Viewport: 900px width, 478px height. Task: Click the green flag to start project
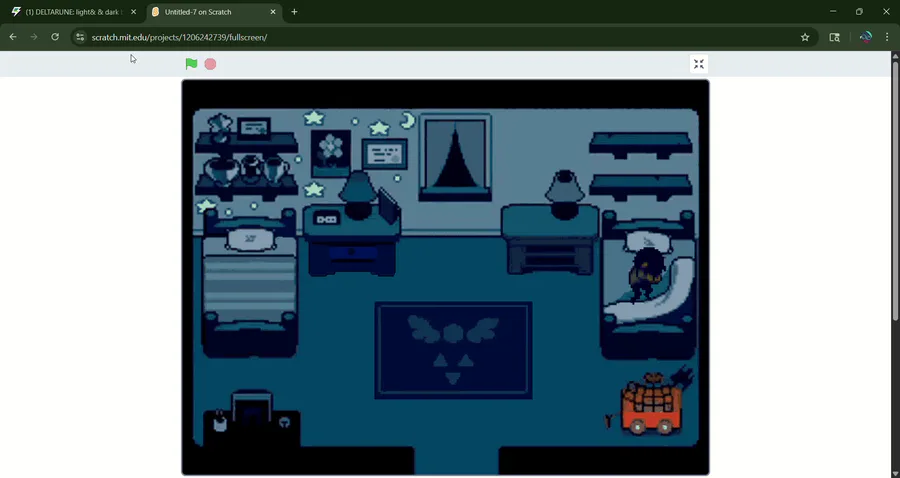191,64
